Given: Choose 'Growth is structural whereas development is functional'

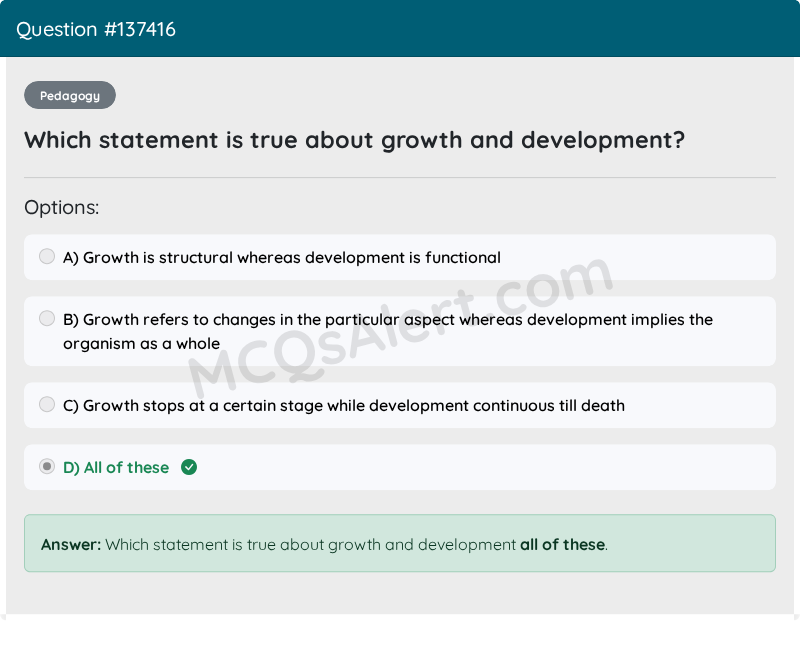Looking at the screenshot, I should coord(400,257).
